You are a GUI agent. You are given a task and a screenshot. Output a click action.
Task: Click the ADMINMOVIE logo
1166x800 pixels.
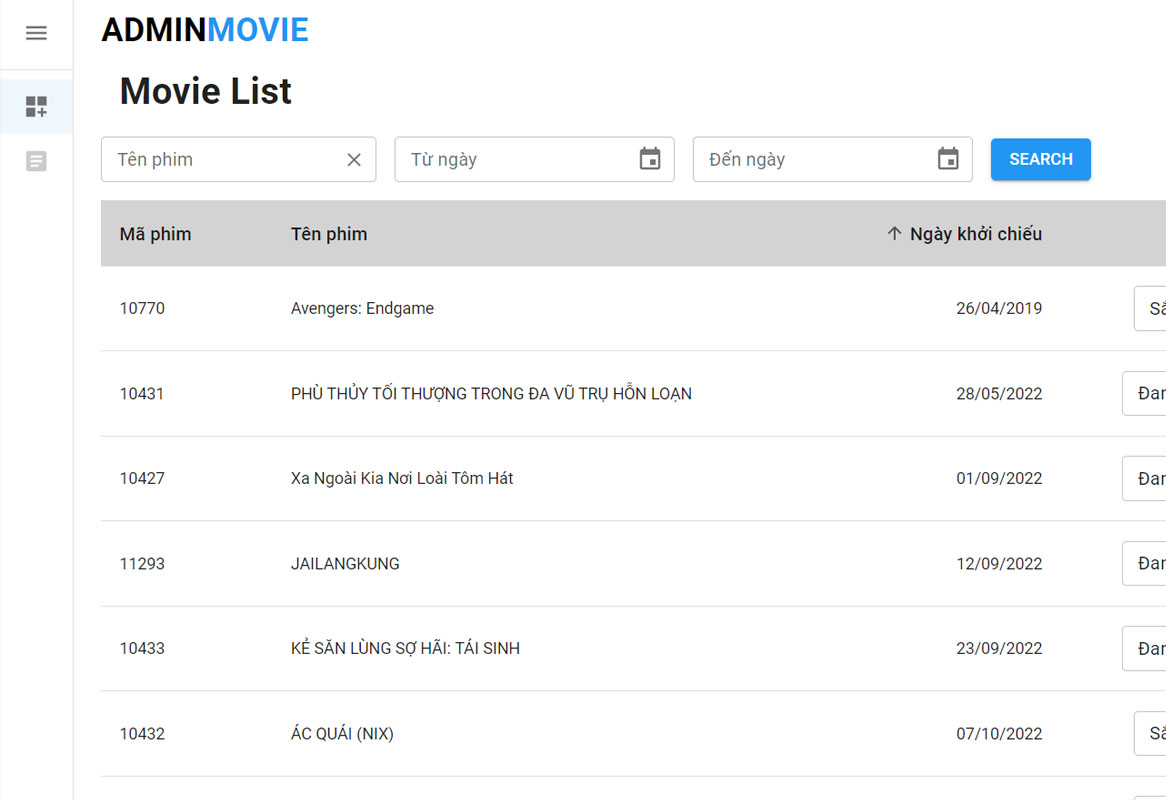coord(204,29)
